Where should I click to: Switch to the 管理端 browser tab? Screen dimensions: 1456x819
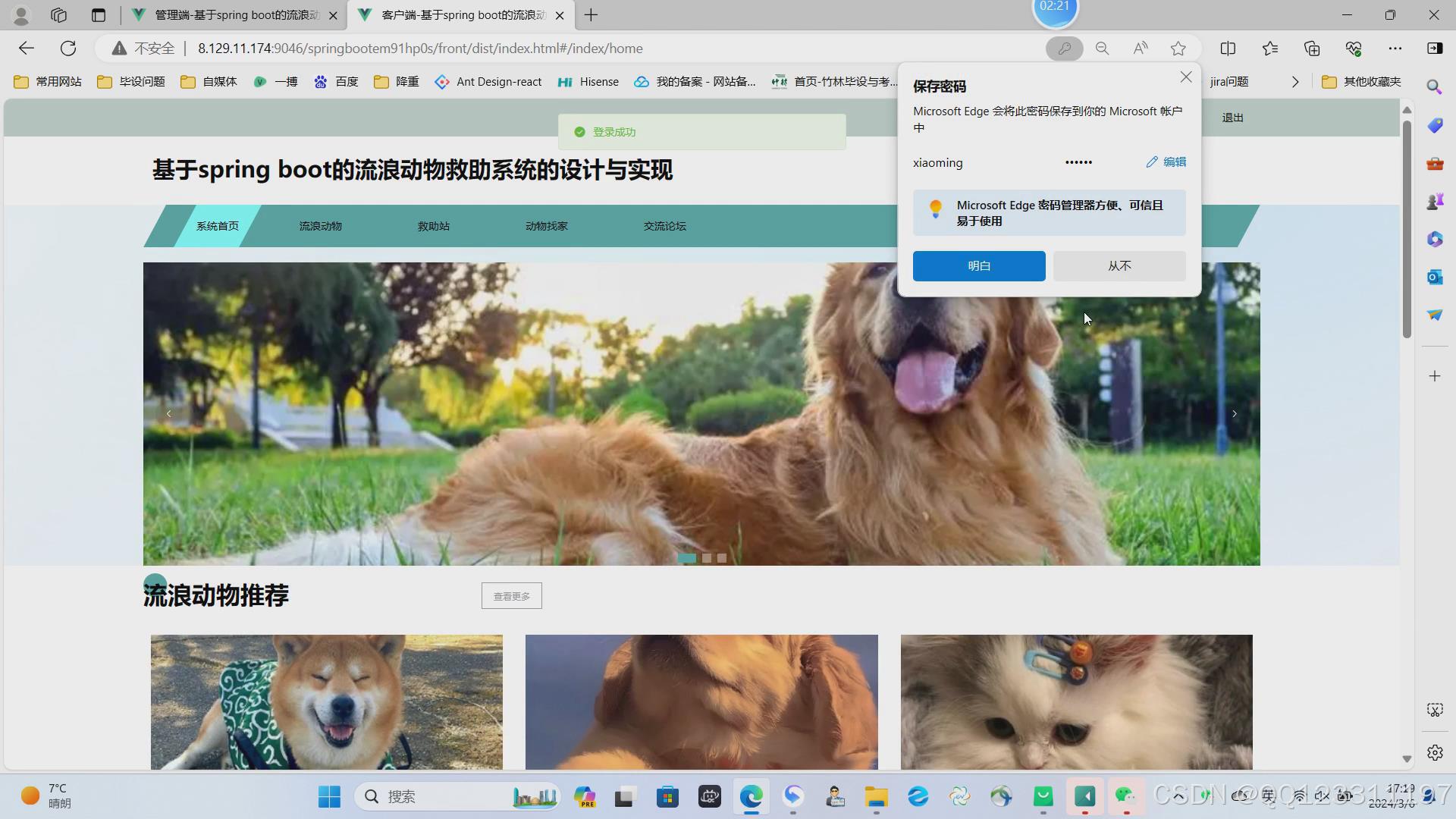227,14
